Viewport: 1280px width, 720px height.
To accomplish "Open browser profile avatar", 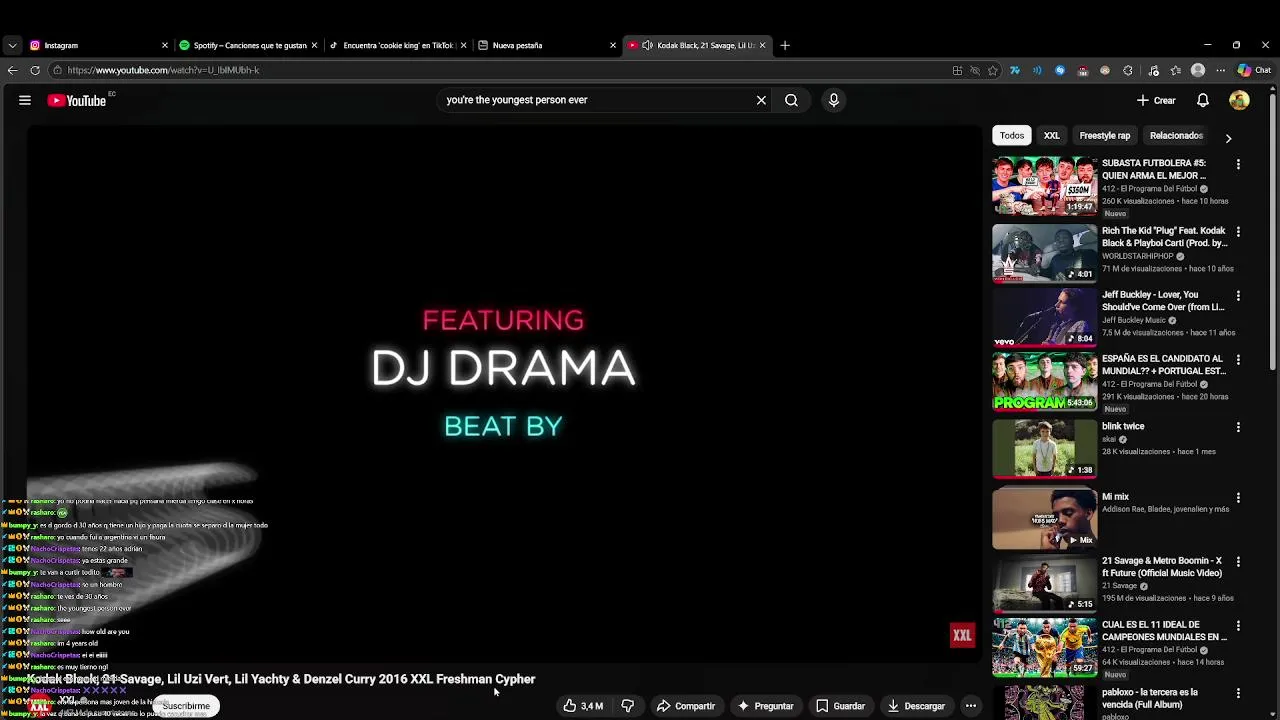I will pyautogui.click(x=1198, y=70).
